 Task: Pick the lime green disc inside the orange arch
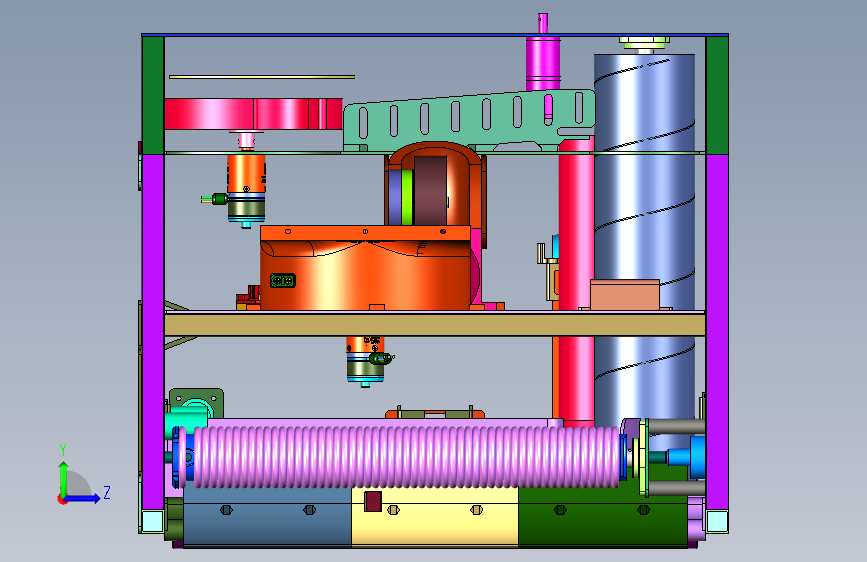click(407, 197)
